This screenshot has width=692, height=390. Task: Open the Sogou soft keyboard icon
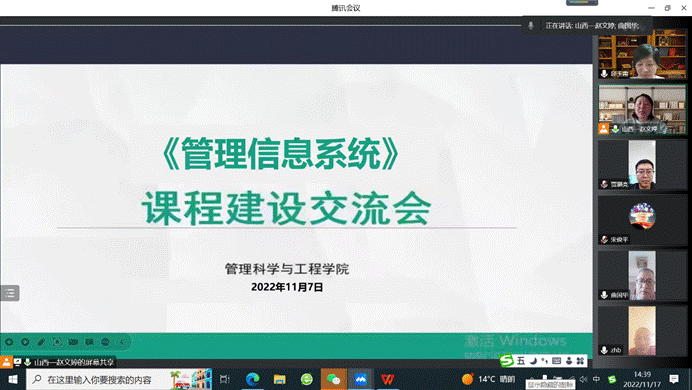tap(557, 361)
